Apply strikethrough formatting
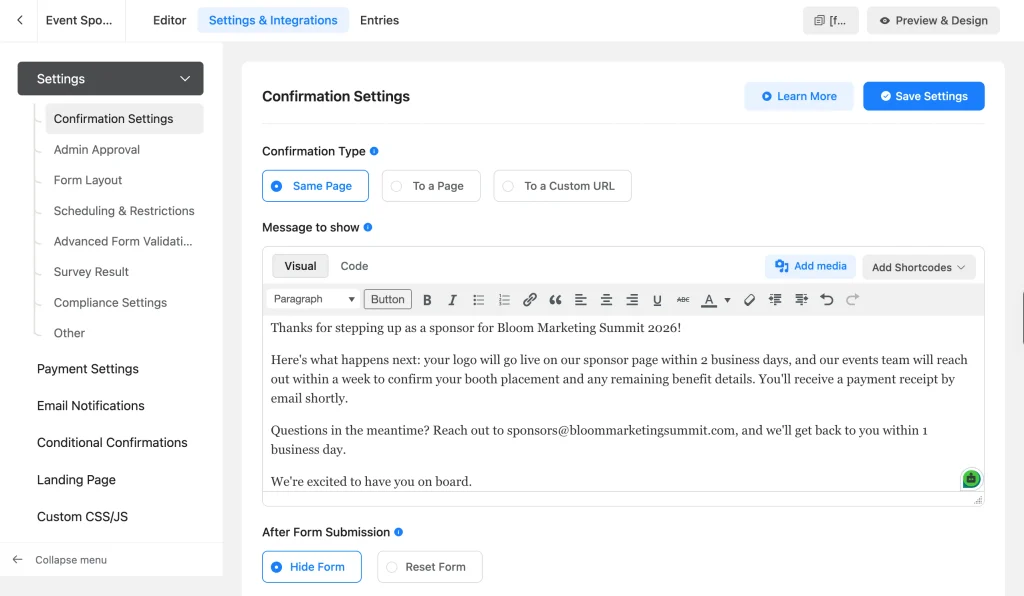 point(682,300)
